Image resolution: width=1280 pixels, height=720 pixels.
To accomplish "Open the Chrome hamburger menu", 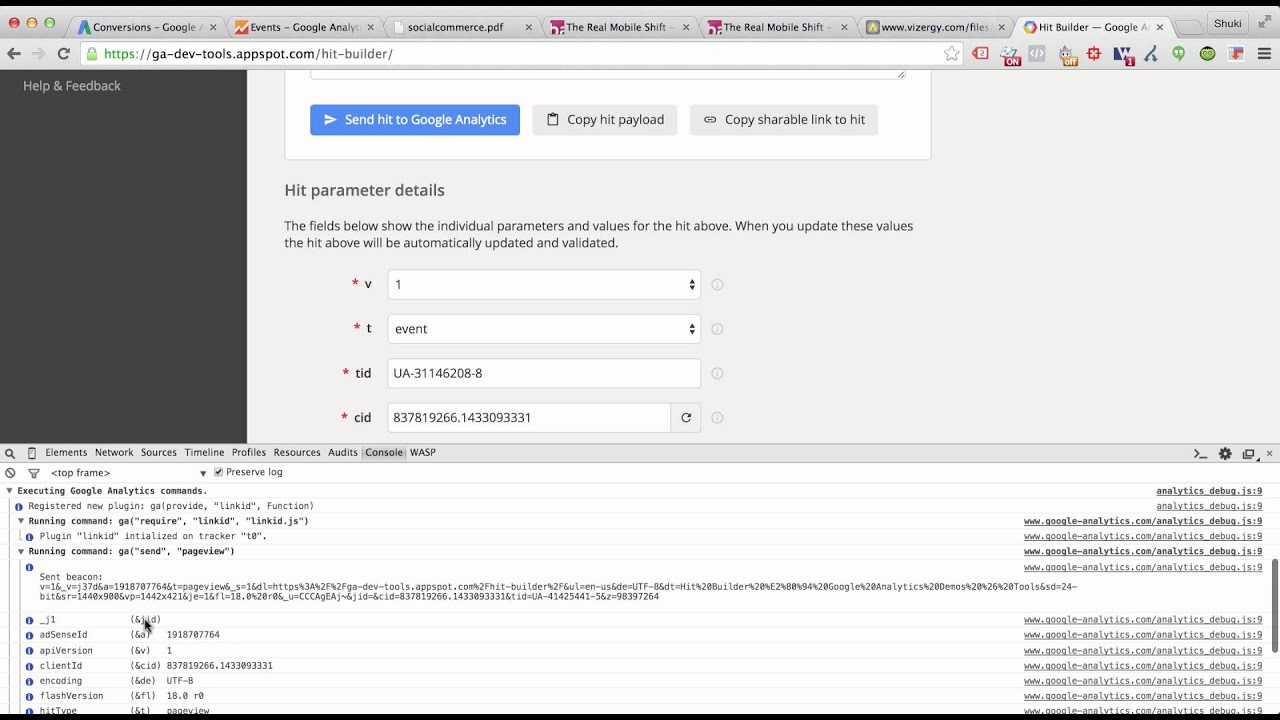I will (x=1264, y=54).
